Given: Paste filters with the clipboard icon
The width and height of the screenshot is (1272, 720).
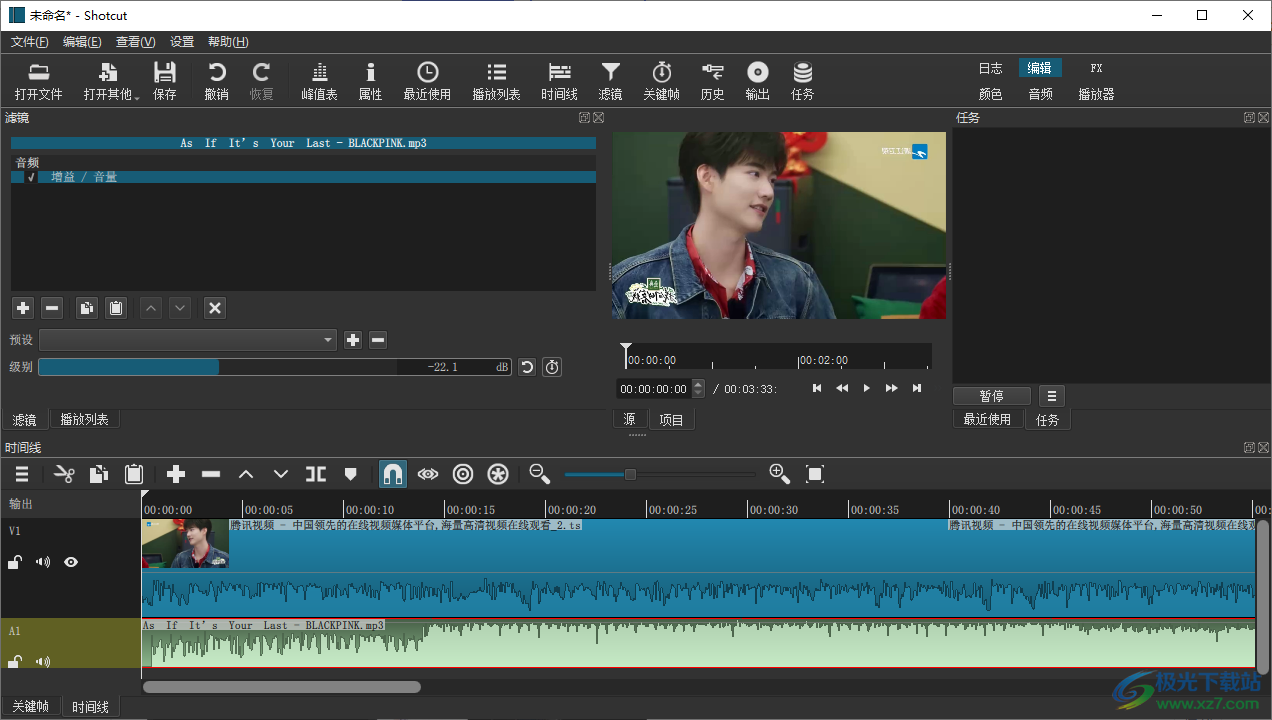Looking at the screenshot, I should click(x=116, y=308).
